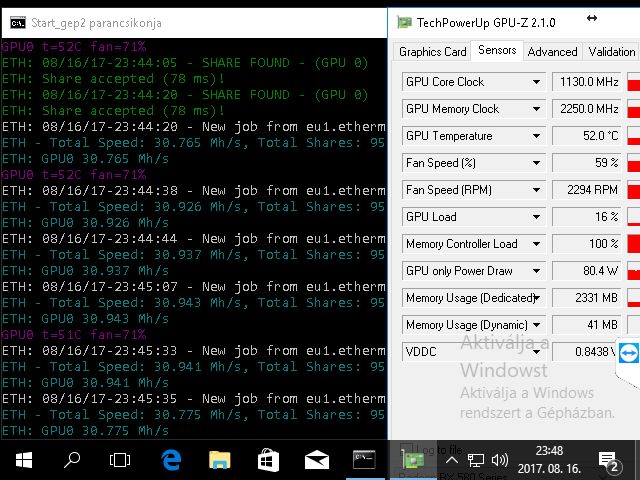640x480 pixels.
Task: Click the 59 % fan speed value
Action: click(586, 163)
